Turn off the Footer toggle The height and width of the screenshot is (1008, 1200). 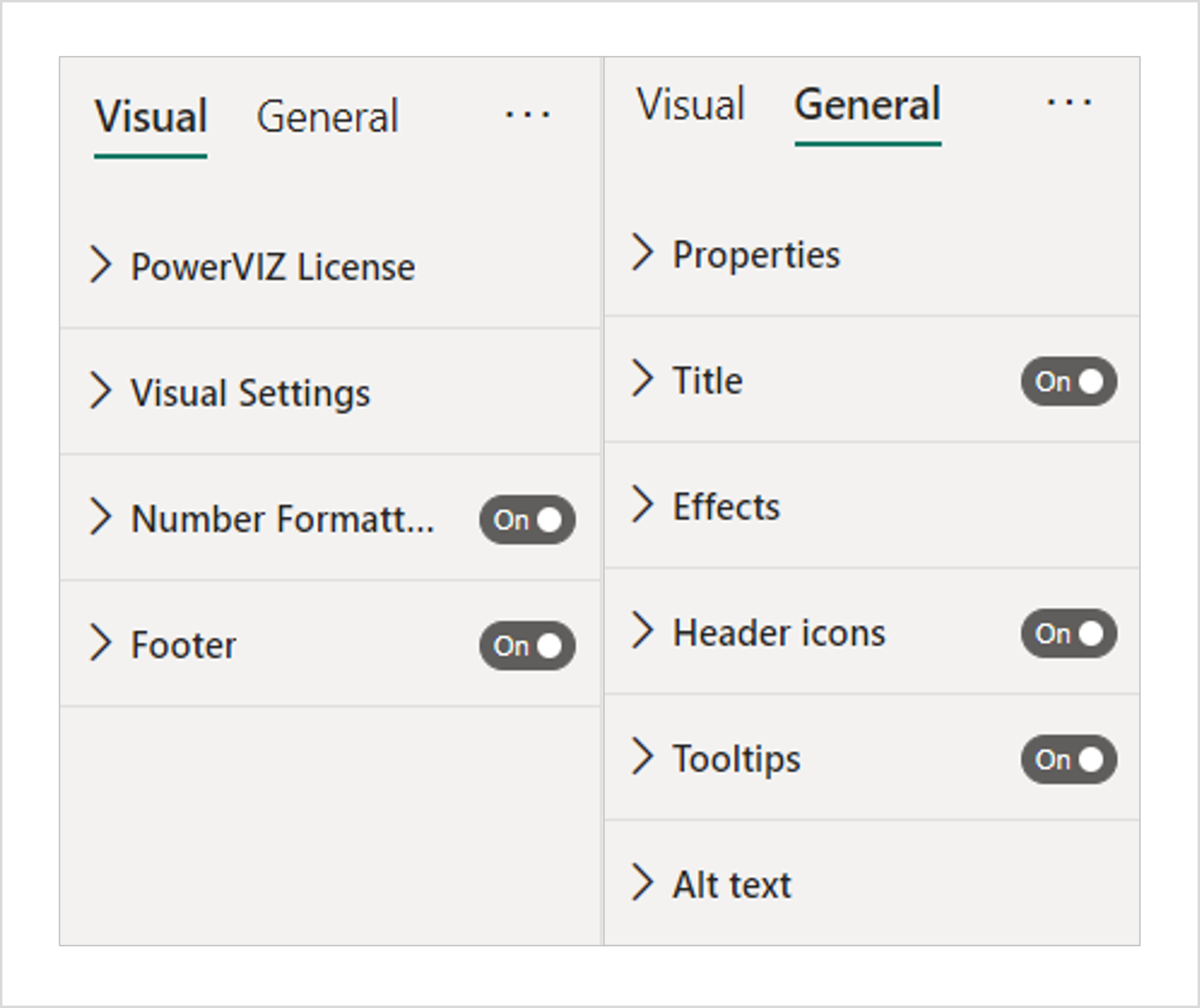[x=527, y=646]
